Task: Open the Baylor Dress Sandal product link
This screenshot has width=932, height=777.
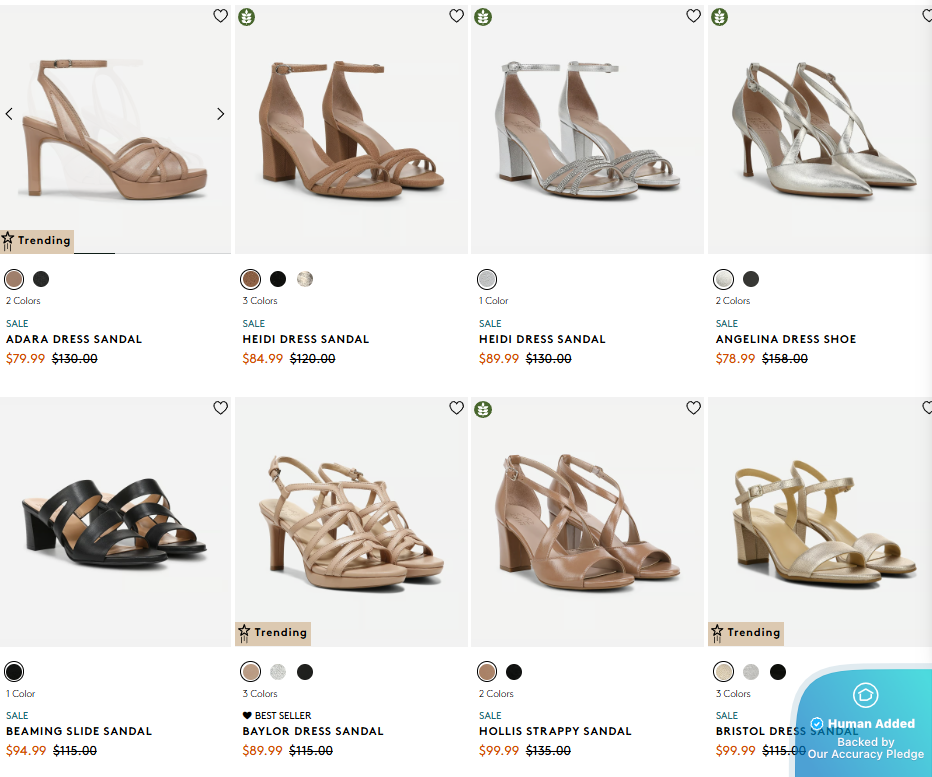Action: pyautogui.click(x=313, y=731)
